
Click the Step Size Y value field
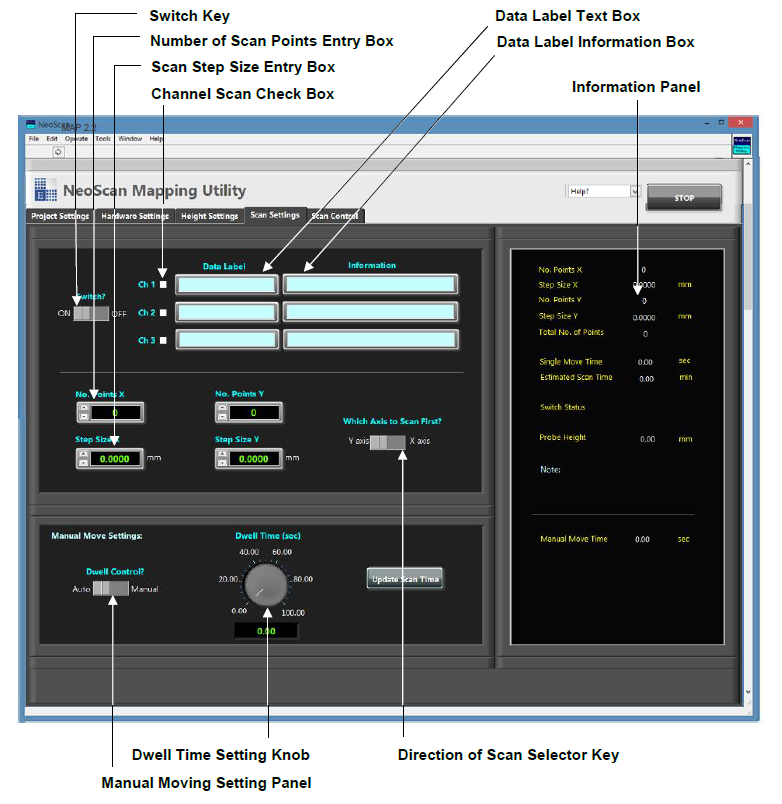coord(254,459)
